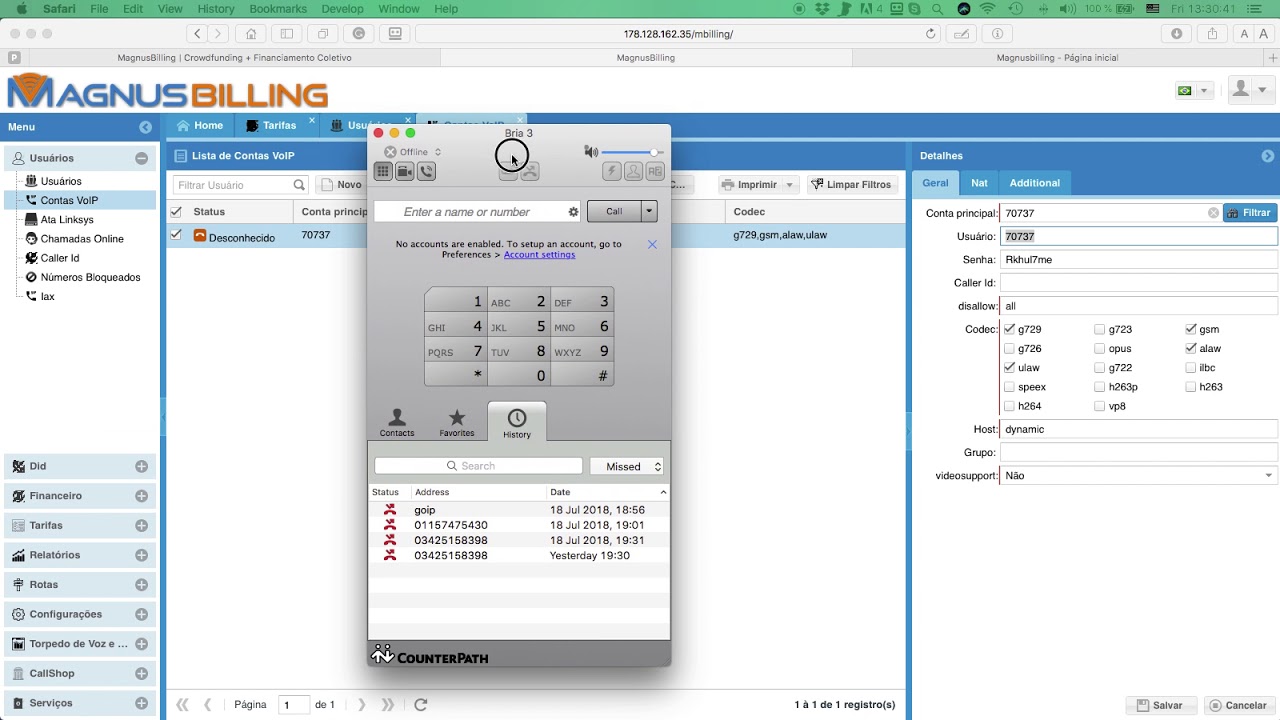Toggle the g729 codec checkbox
The height and width of the screenshot is (720, 1280).
click(1009, 329)
